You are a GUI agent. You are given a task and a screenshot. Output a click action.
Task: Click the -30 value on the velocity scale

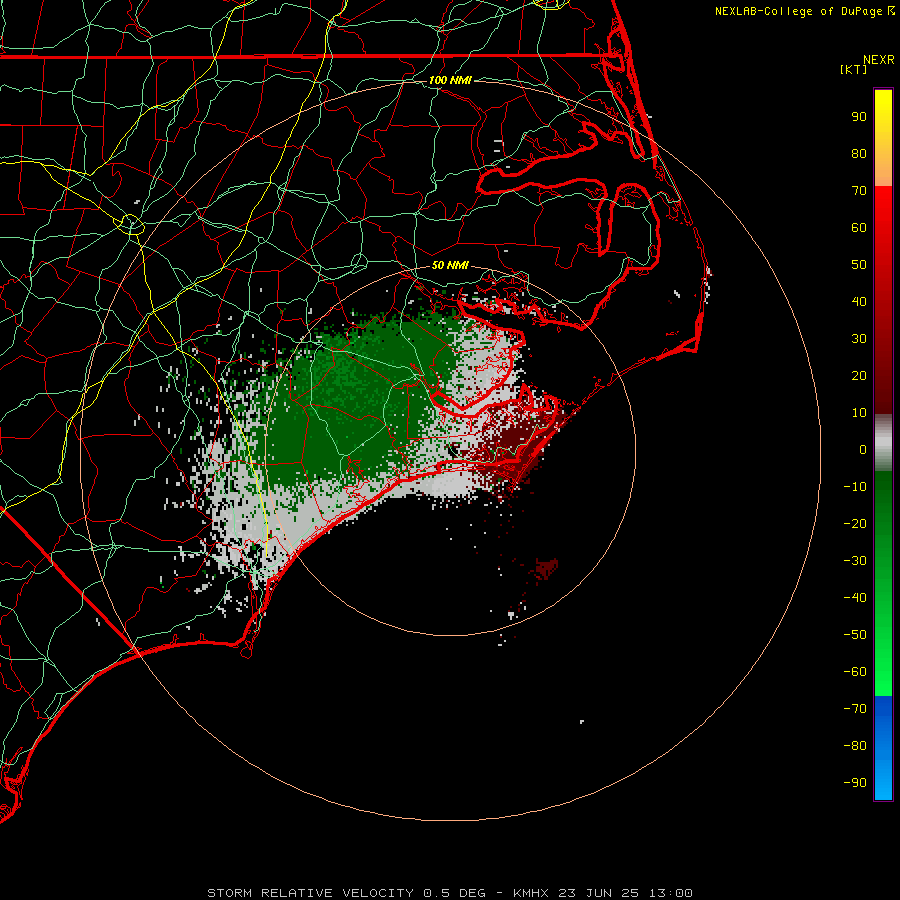tap(855, 561)
